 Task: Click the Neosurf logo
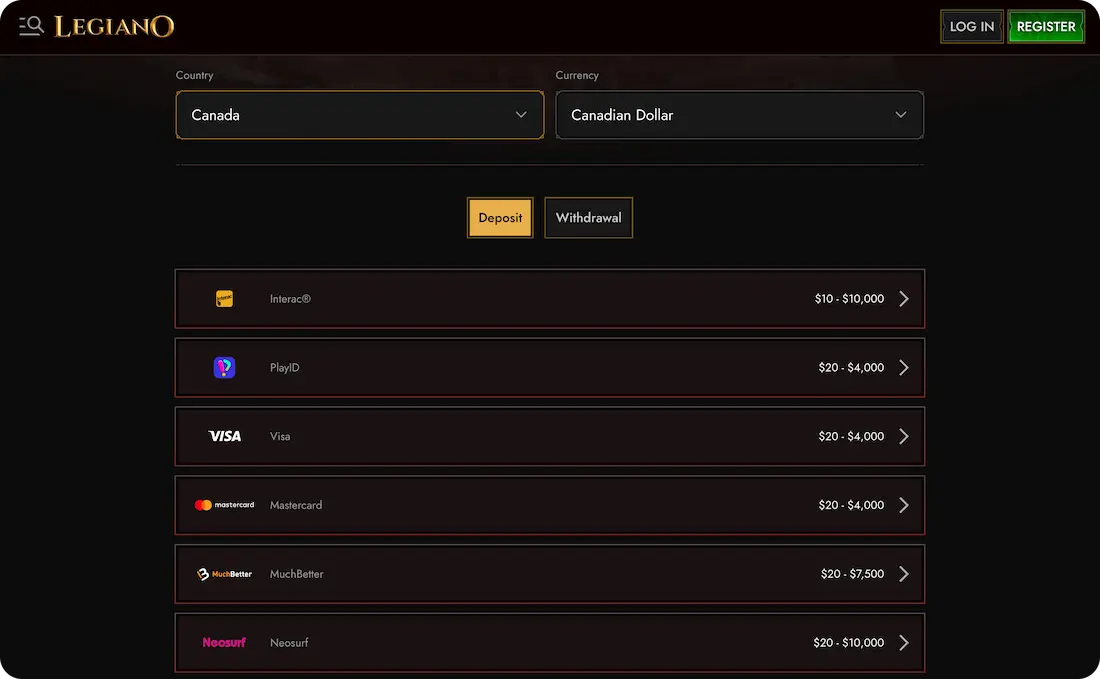pyautogui.click(x=224, y=642)
